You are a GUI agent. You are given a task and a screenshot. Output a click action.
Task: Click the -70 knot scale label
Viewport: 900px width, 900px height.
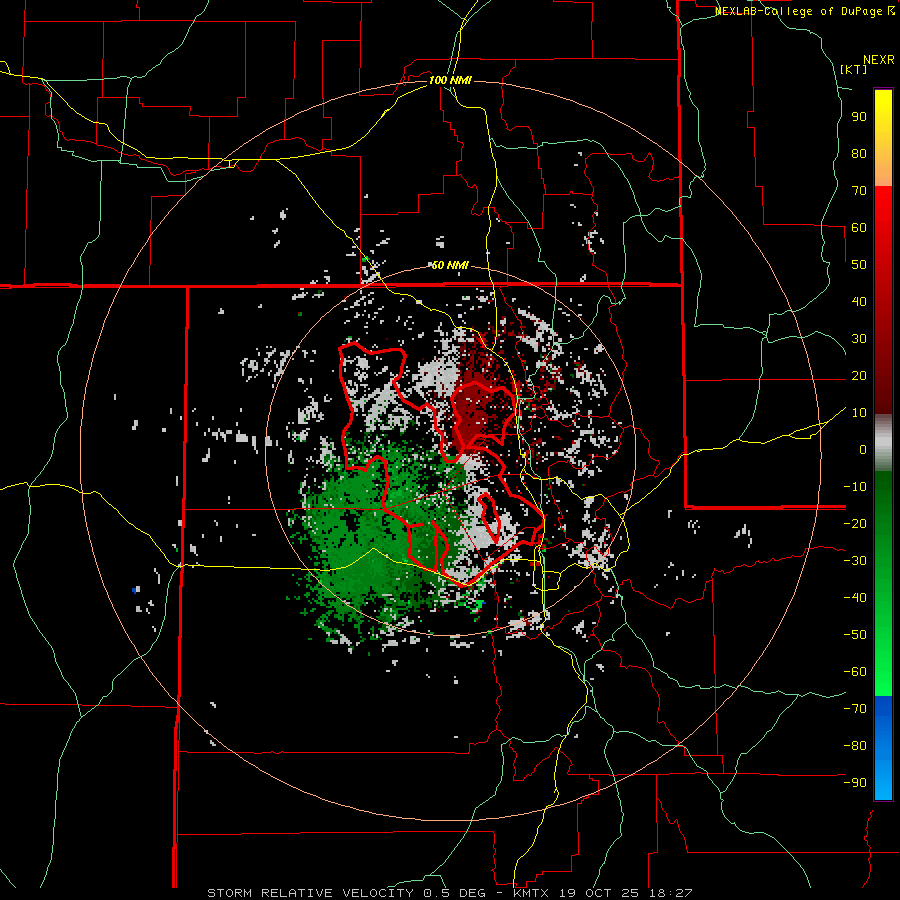pyautogui.click(x=855, y=709)
